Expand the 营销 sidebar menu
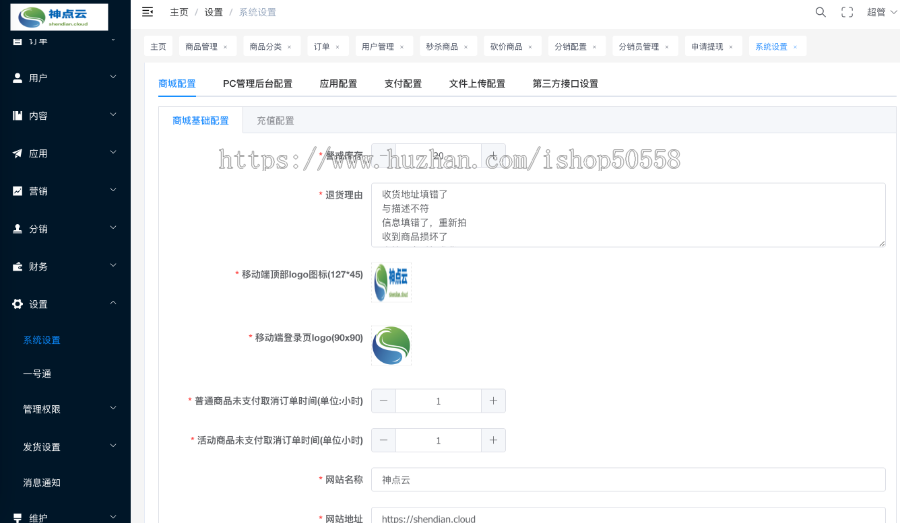This screenshot has height=523, width=900. [x=113, y=189]
